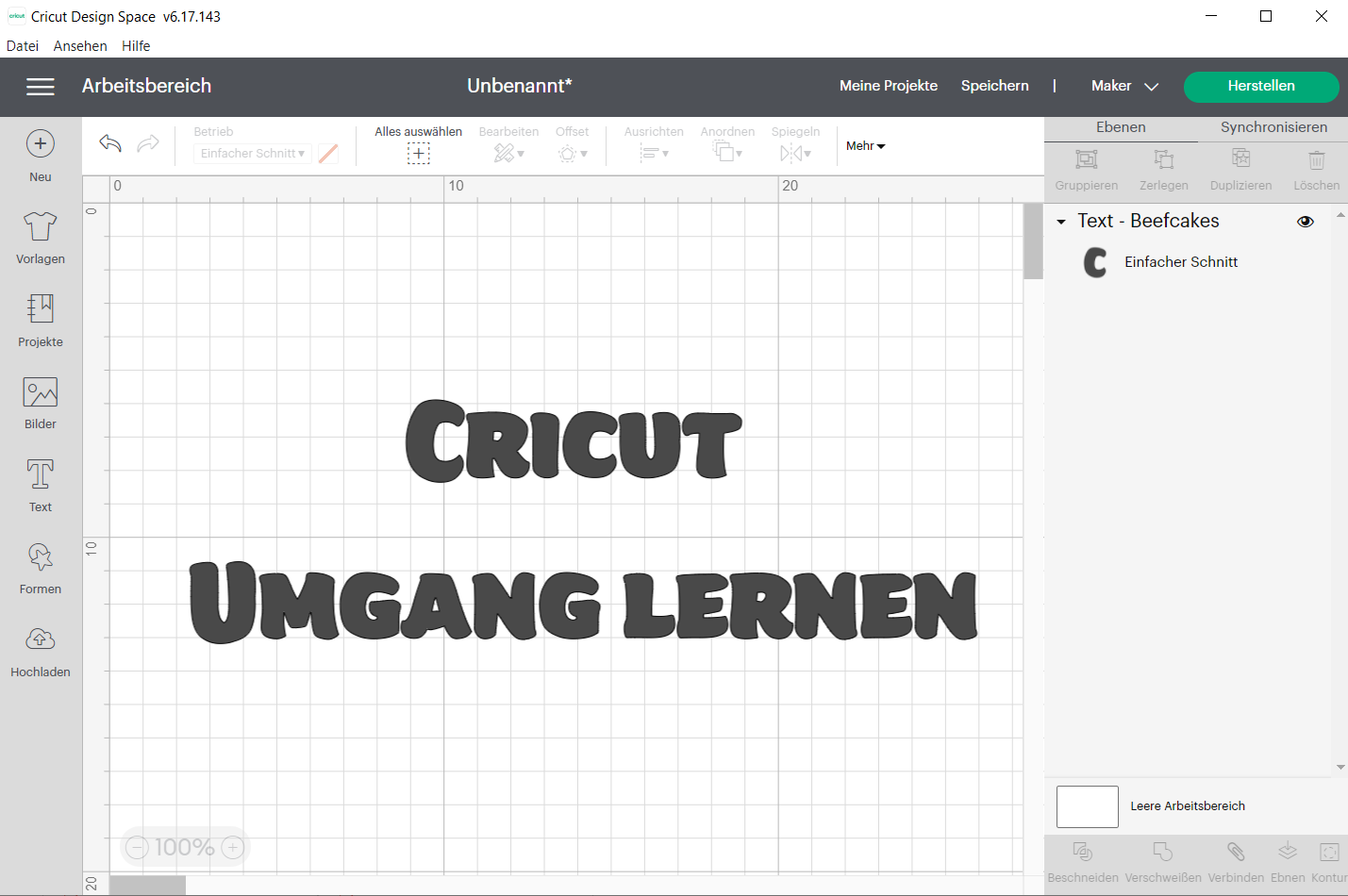Collapse the Text - Beefcakes layer
Screen dimensions: 1348x896
point(1061,222)
